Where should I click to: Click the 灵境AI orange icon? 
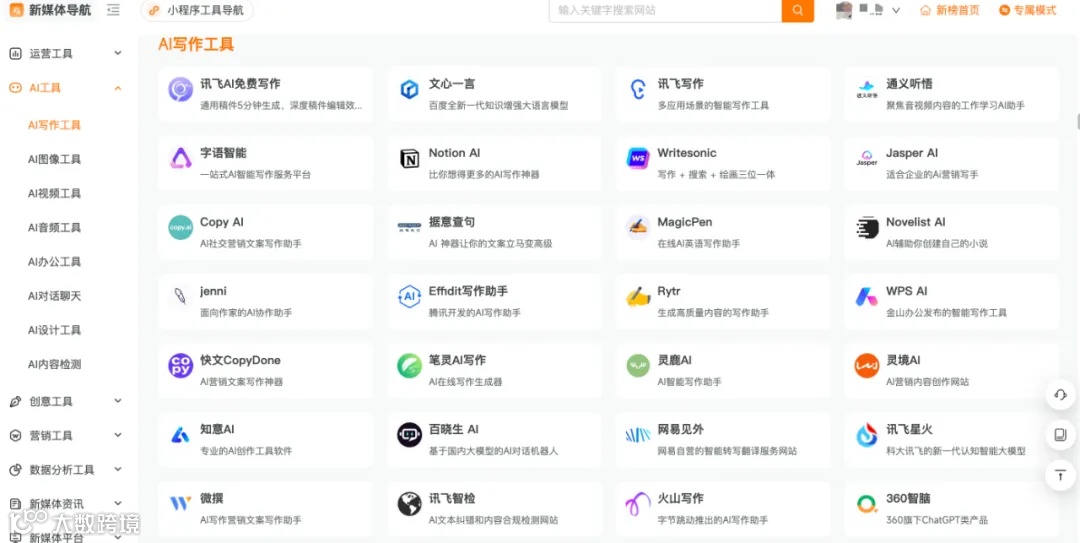[x=866, y=365]
